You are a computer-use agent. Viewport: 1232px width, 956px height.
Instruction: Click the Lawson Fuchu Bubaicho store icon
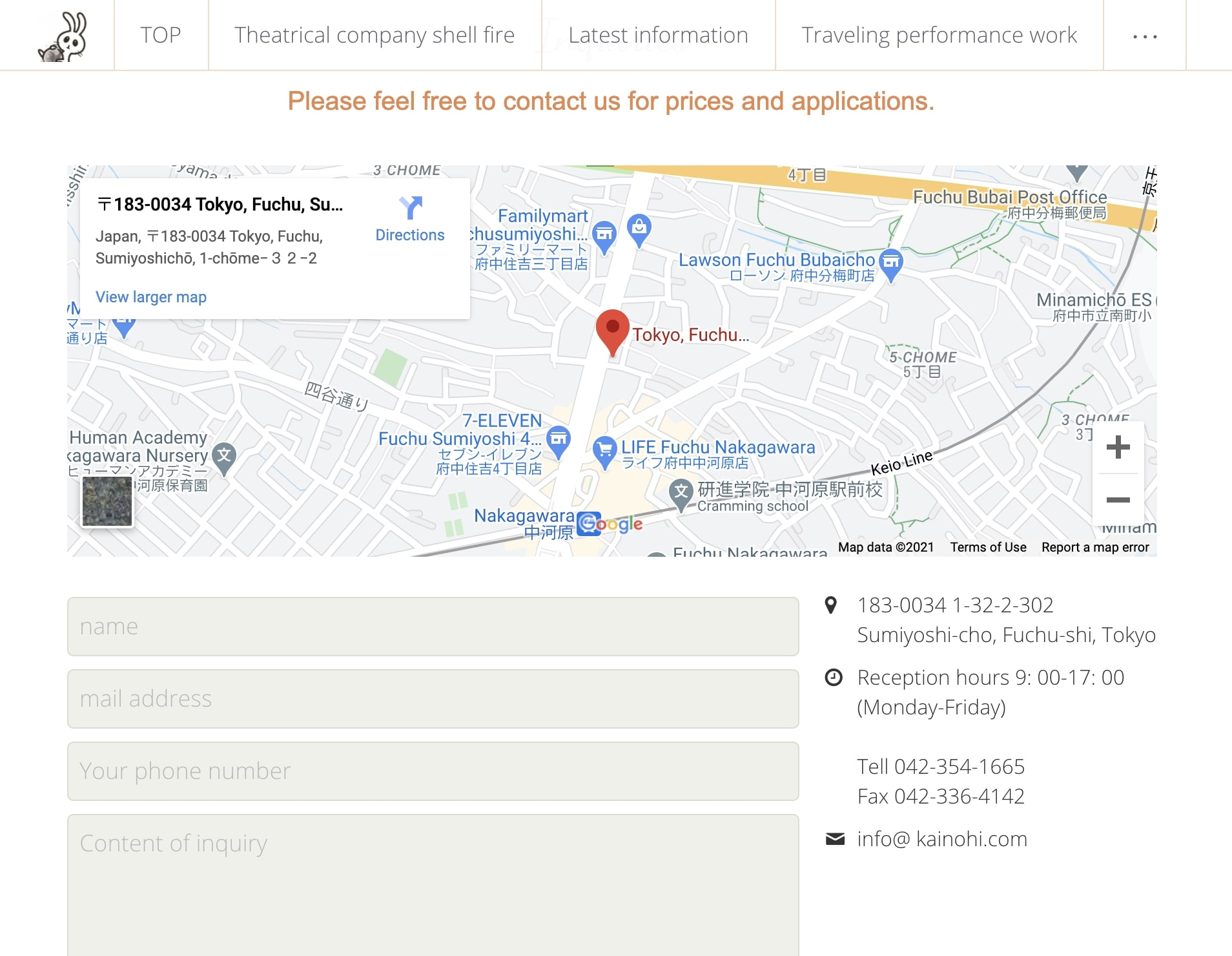pos(891,262)
